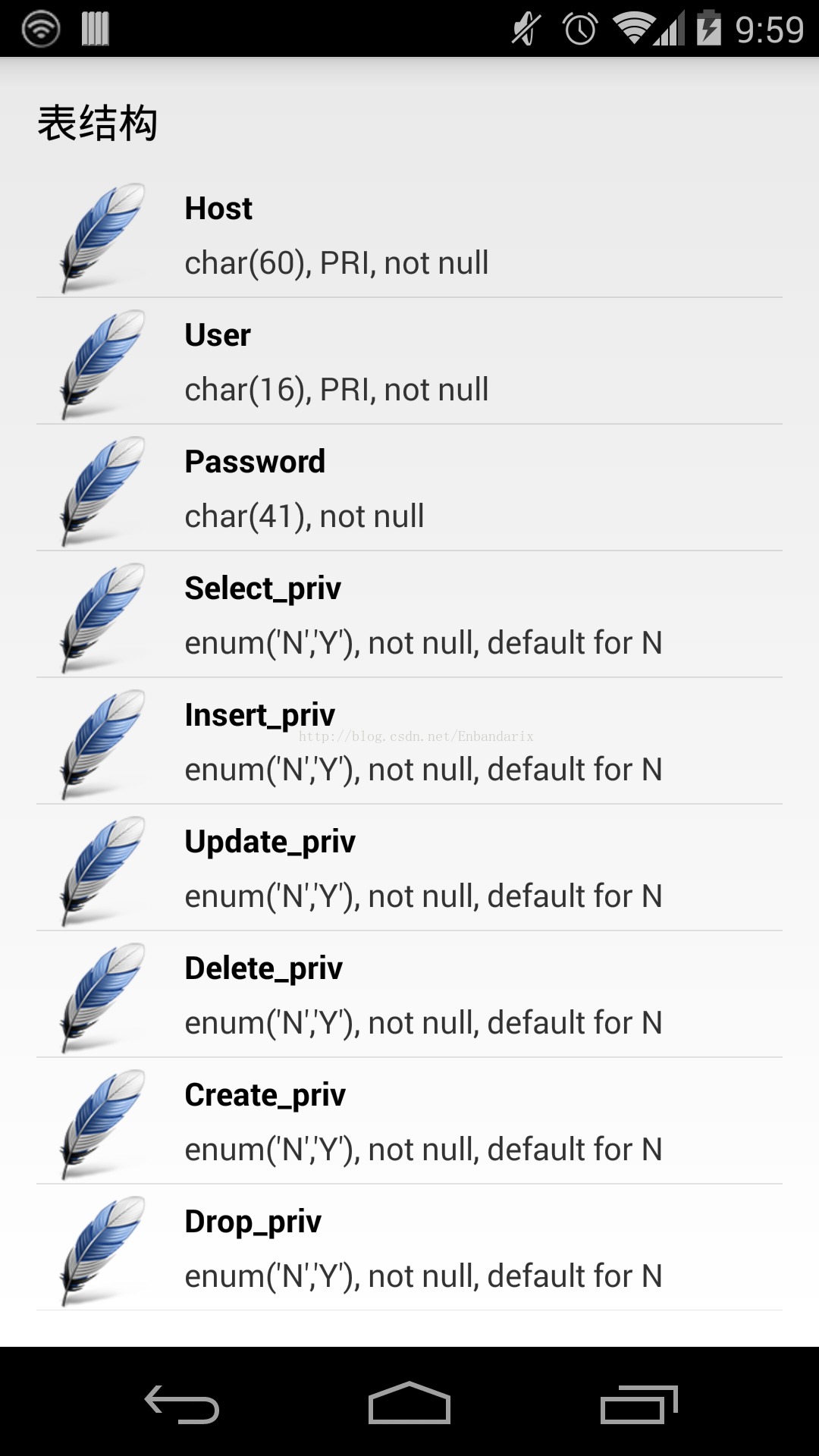Tap the feather icon beside Insert_priv
This screenshot has width=819, height=1456.
coord(102,743)
